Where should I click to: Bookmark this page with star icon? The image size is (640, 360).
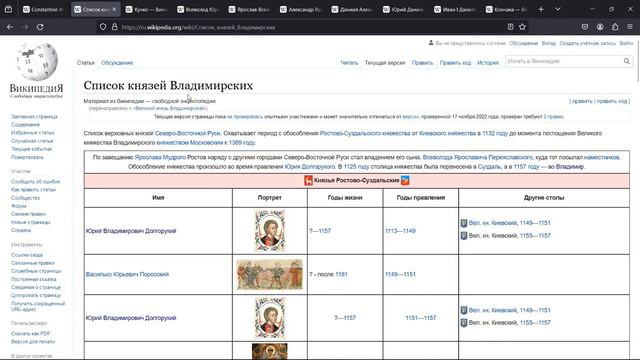pos(522,27)
